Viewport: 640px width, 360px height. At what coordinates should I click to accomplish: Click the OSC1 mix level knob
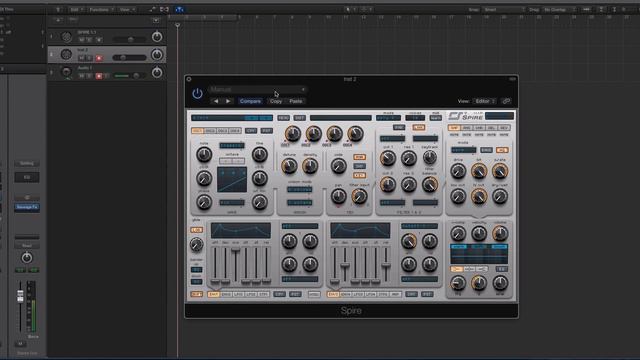tap(292, 133)
